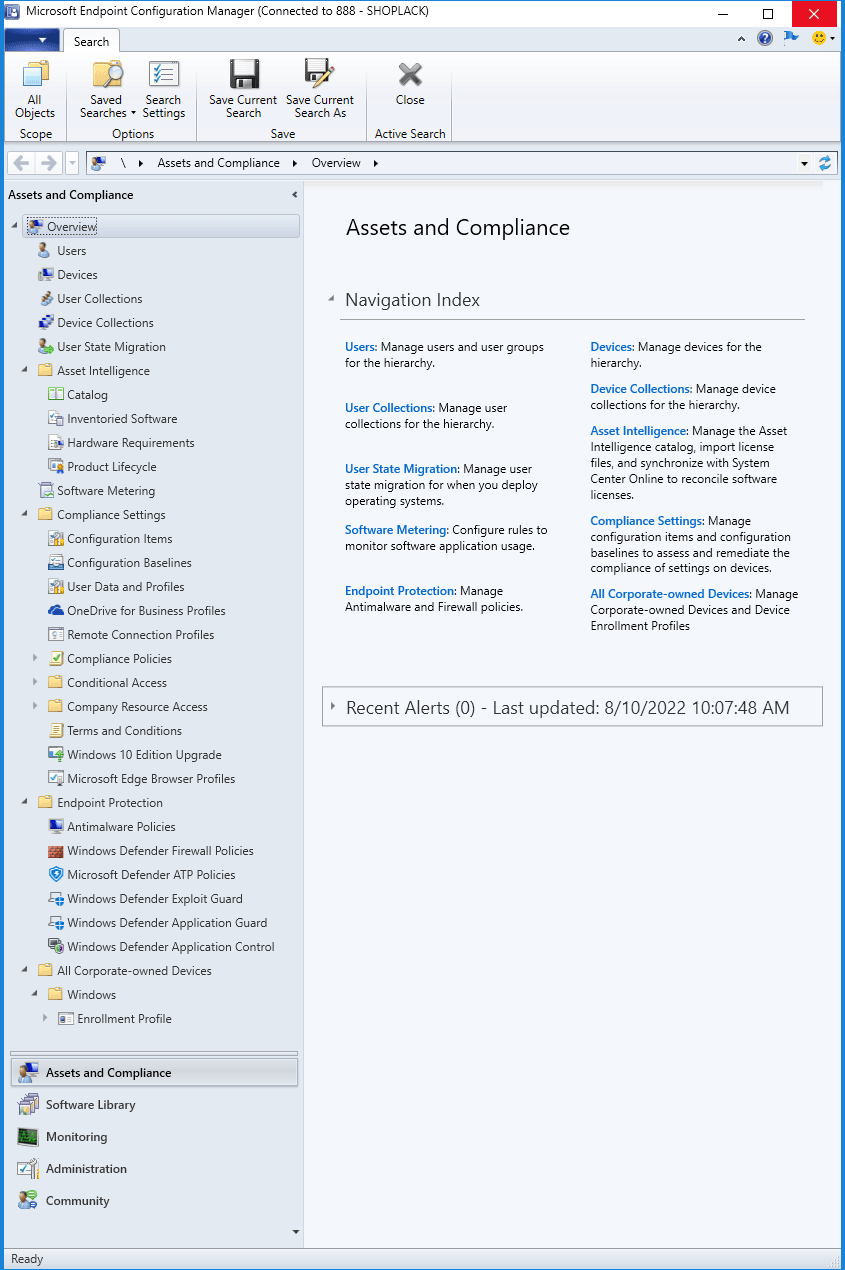Viewport: 845px width, 1270px height.
Task: Click the Compliance Settings link
Action: pos(647,521)
